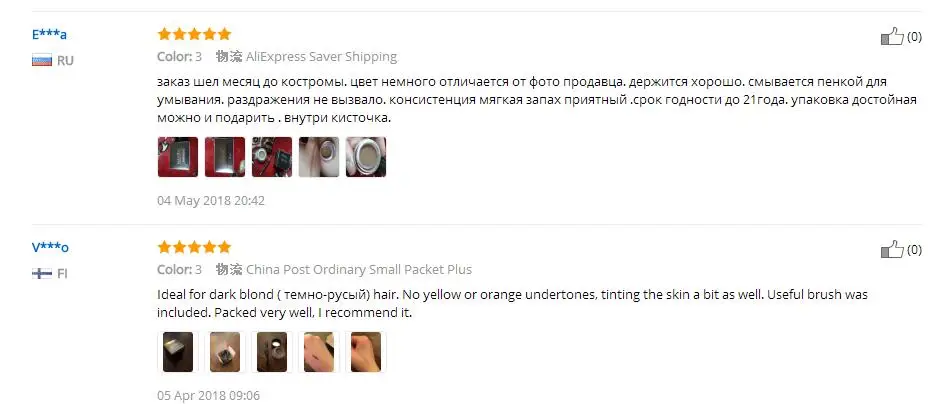Click helpful count (0) on V***o's review
This screenshot has width=930, height=404.
915,250
